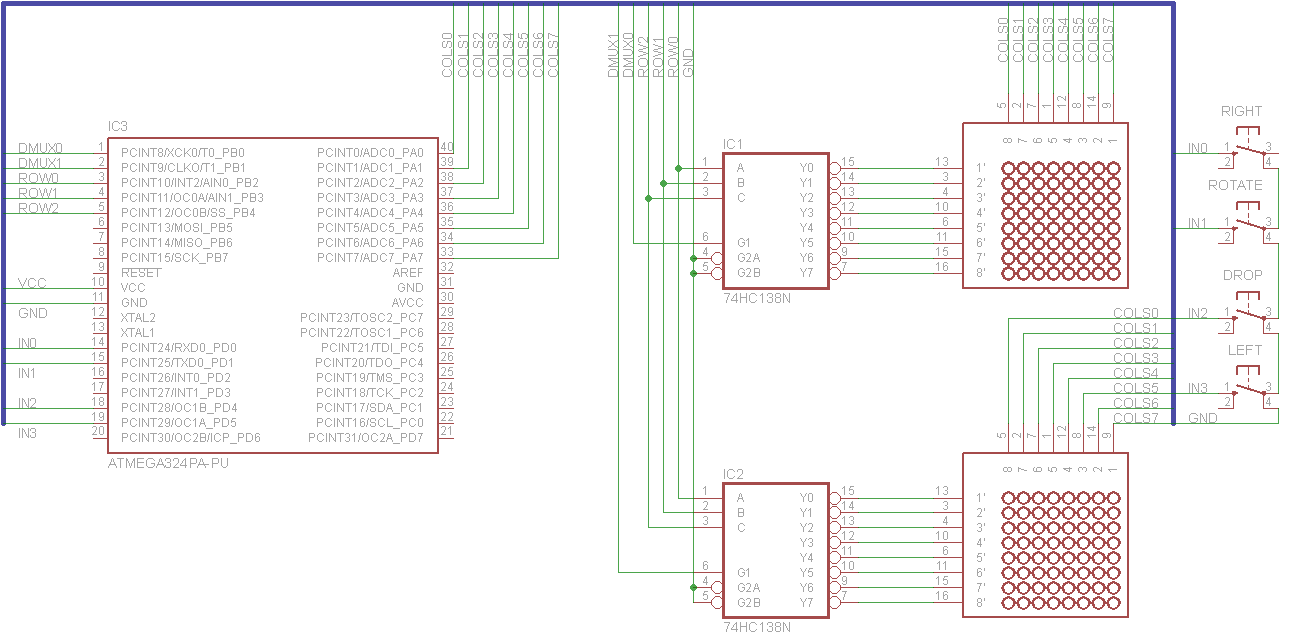Click the RIGHT switch name label
The width and height of the screenshot is (1305, 638).
point(1241,111)
